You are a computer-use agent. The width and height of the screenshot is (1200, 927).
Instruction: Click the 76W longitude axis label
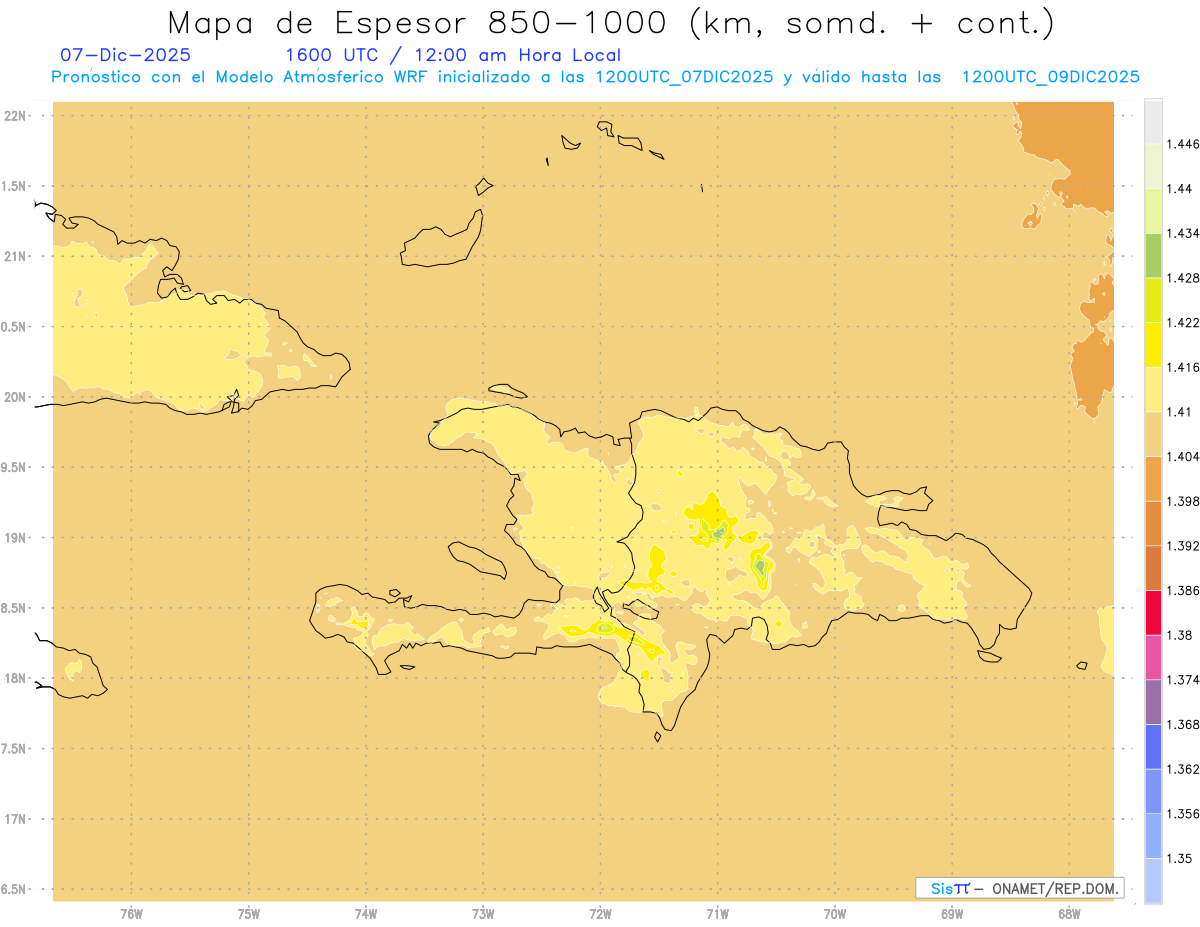(131, 913)
